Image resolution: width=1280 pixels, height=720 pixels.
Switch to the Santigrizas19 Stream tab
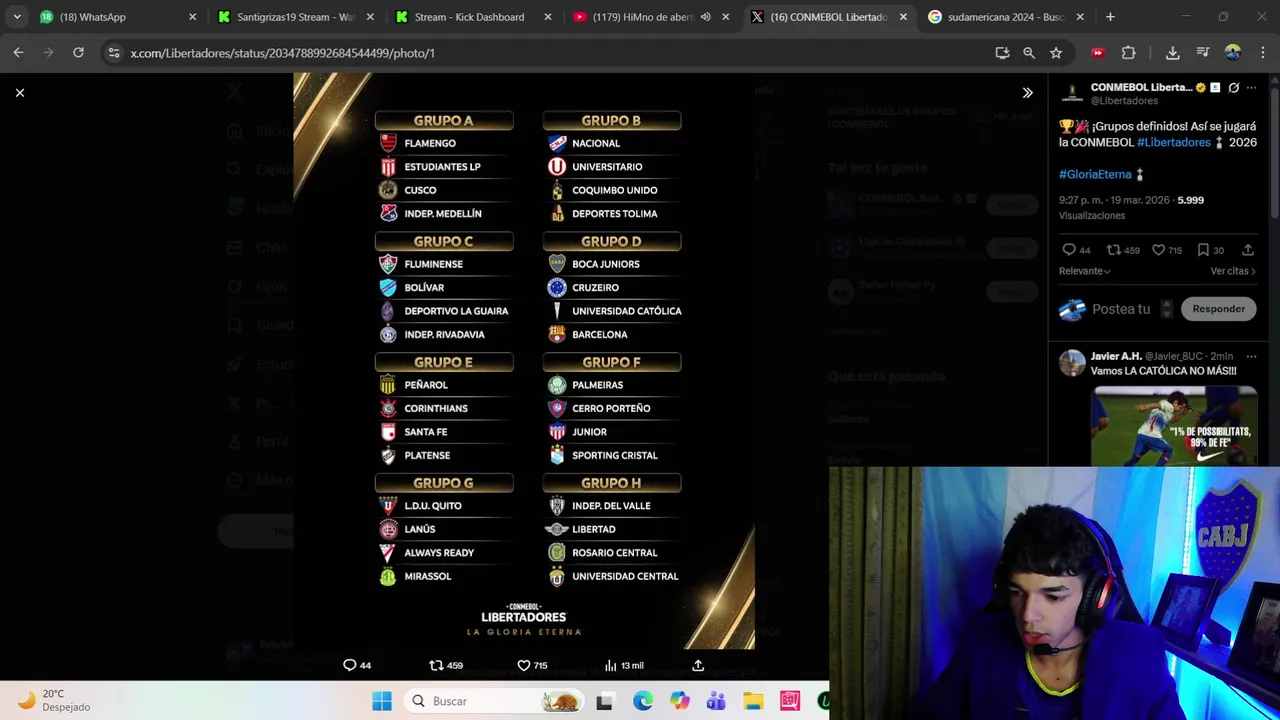296,17
